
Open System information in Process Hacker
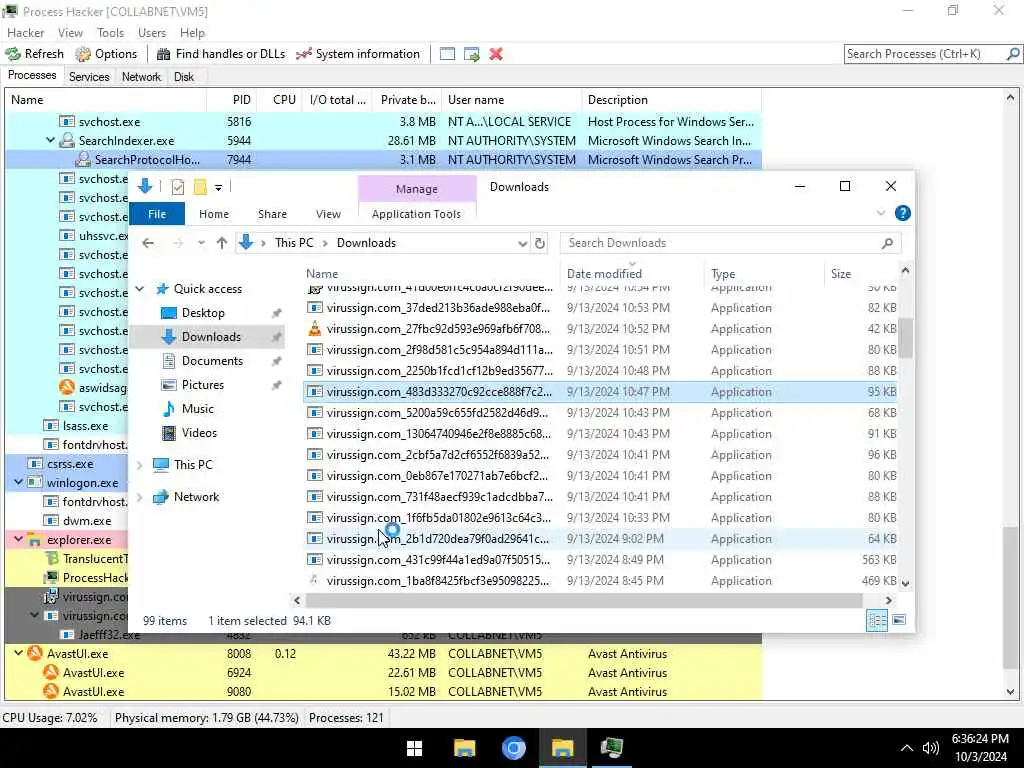click(358, 54)
